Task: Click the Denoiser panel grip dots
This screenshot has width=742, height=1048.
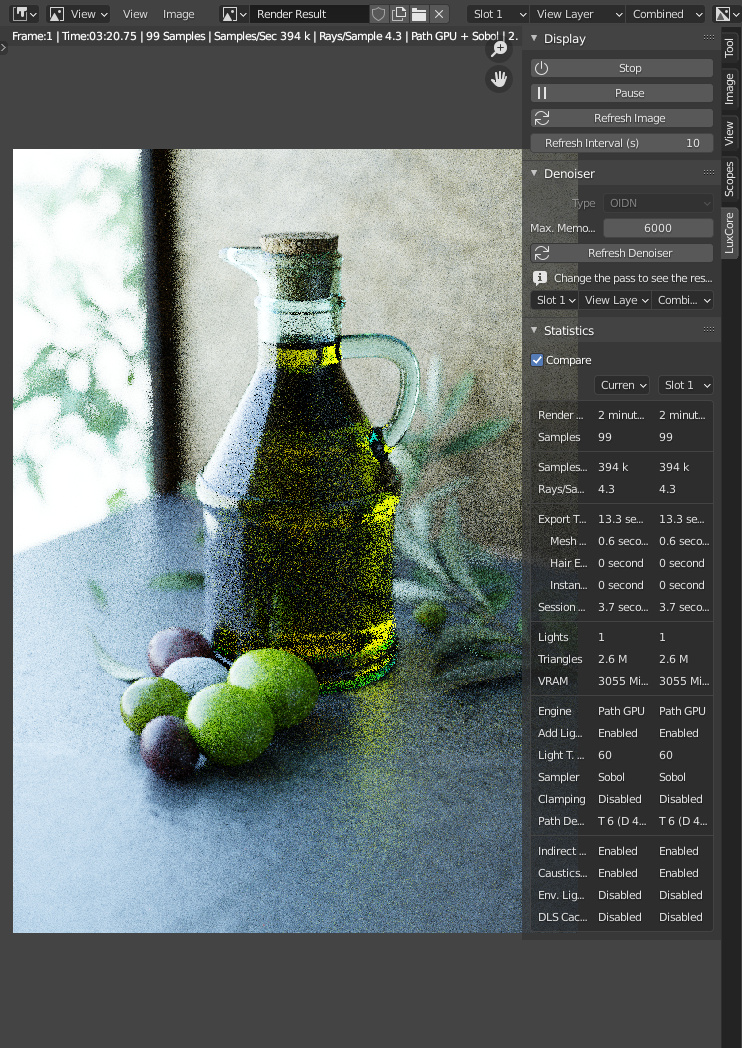Action: click(709, 172)
